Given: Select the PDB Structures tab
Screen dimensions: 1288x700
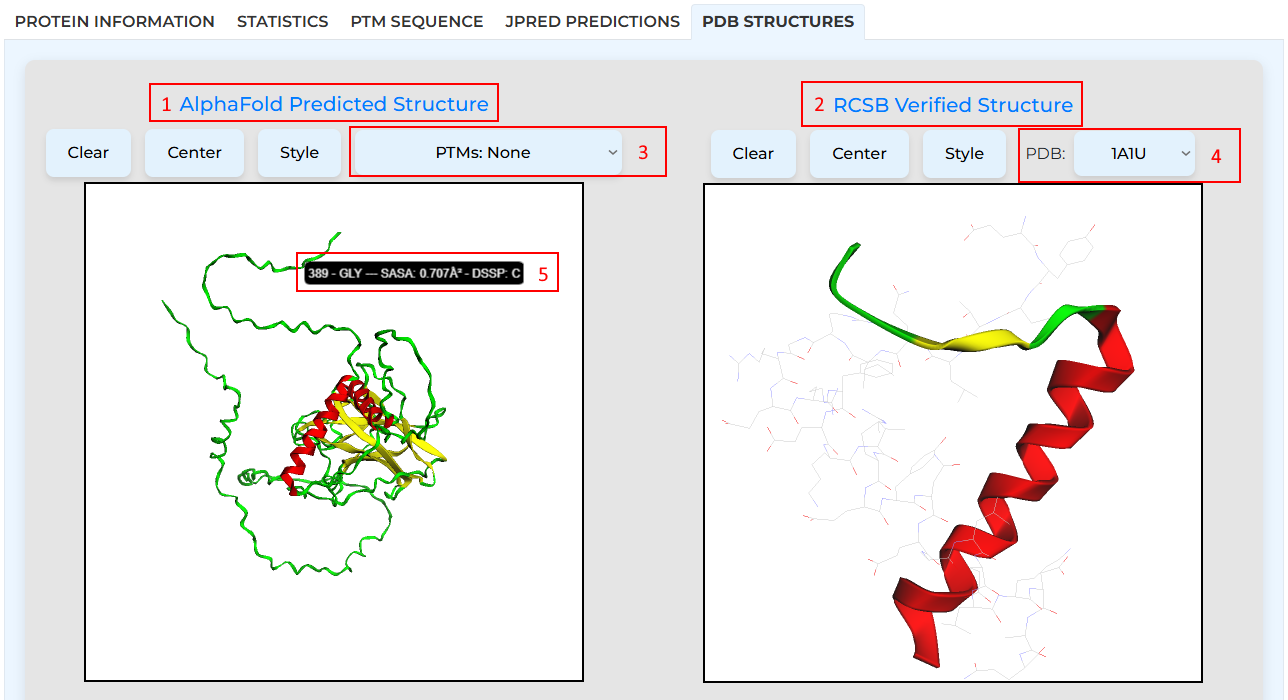Looking at the screenshot, I should click(x=777, y=21).
